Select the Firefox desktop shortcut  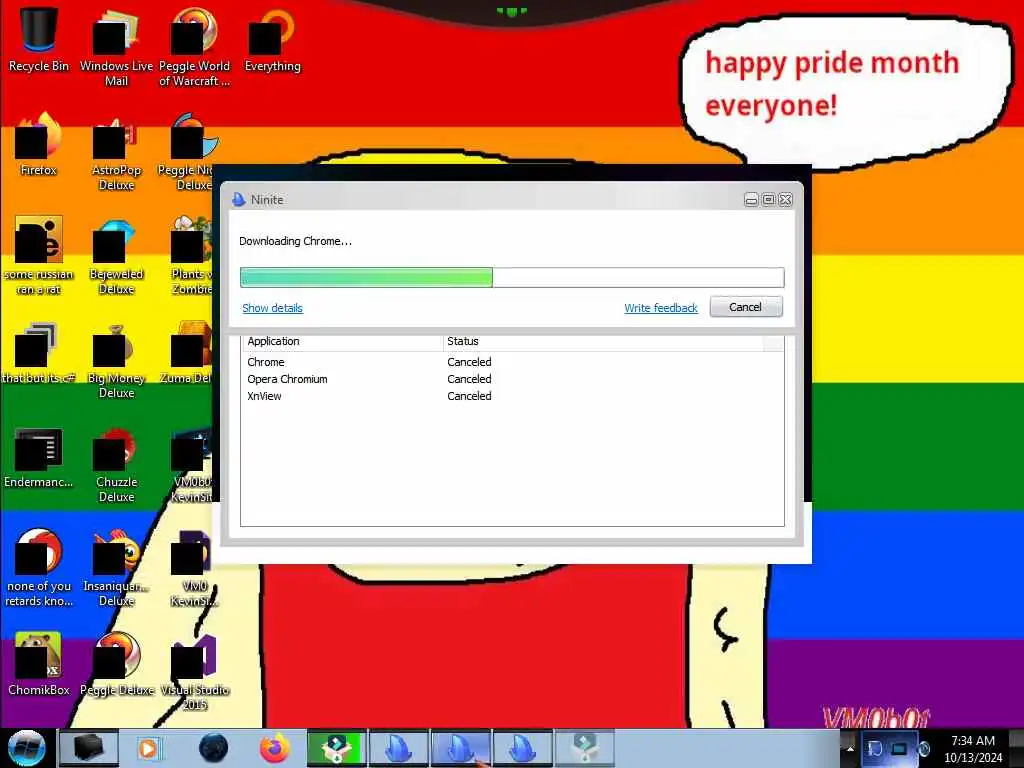click(x=39, y=144)
